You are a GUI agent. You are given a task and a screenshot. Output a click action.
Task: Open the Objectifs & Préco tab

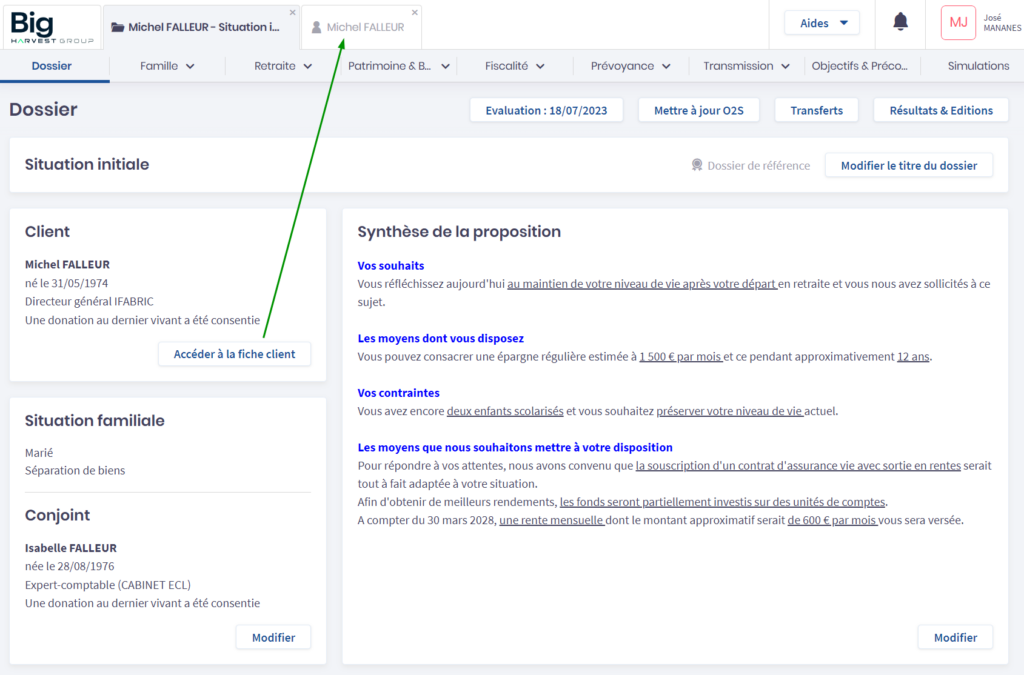[859, 66]
